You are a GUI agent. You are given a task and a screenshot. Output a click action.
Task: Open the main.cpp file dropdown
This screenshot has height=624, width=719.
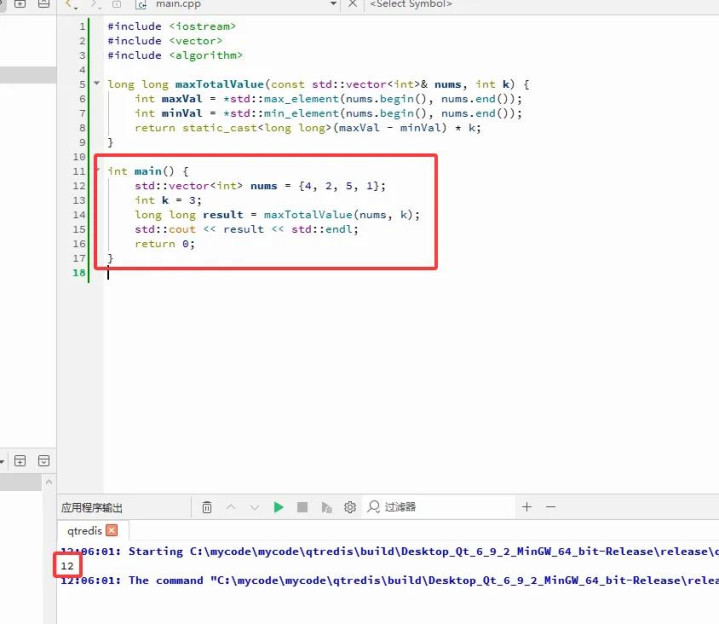(332, 5)
